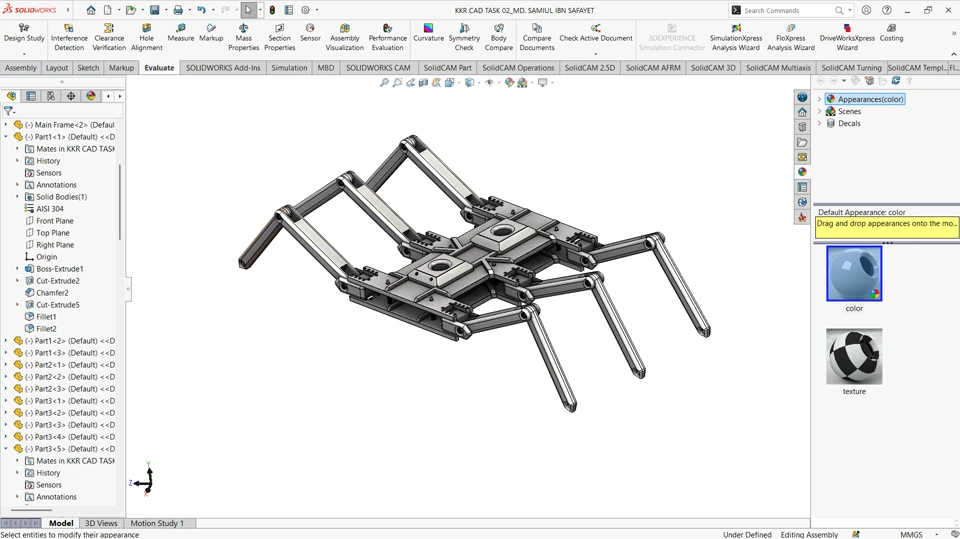Switch to the Assembly ribbon tab
The image size is (960, 539).
pos(21,68)
